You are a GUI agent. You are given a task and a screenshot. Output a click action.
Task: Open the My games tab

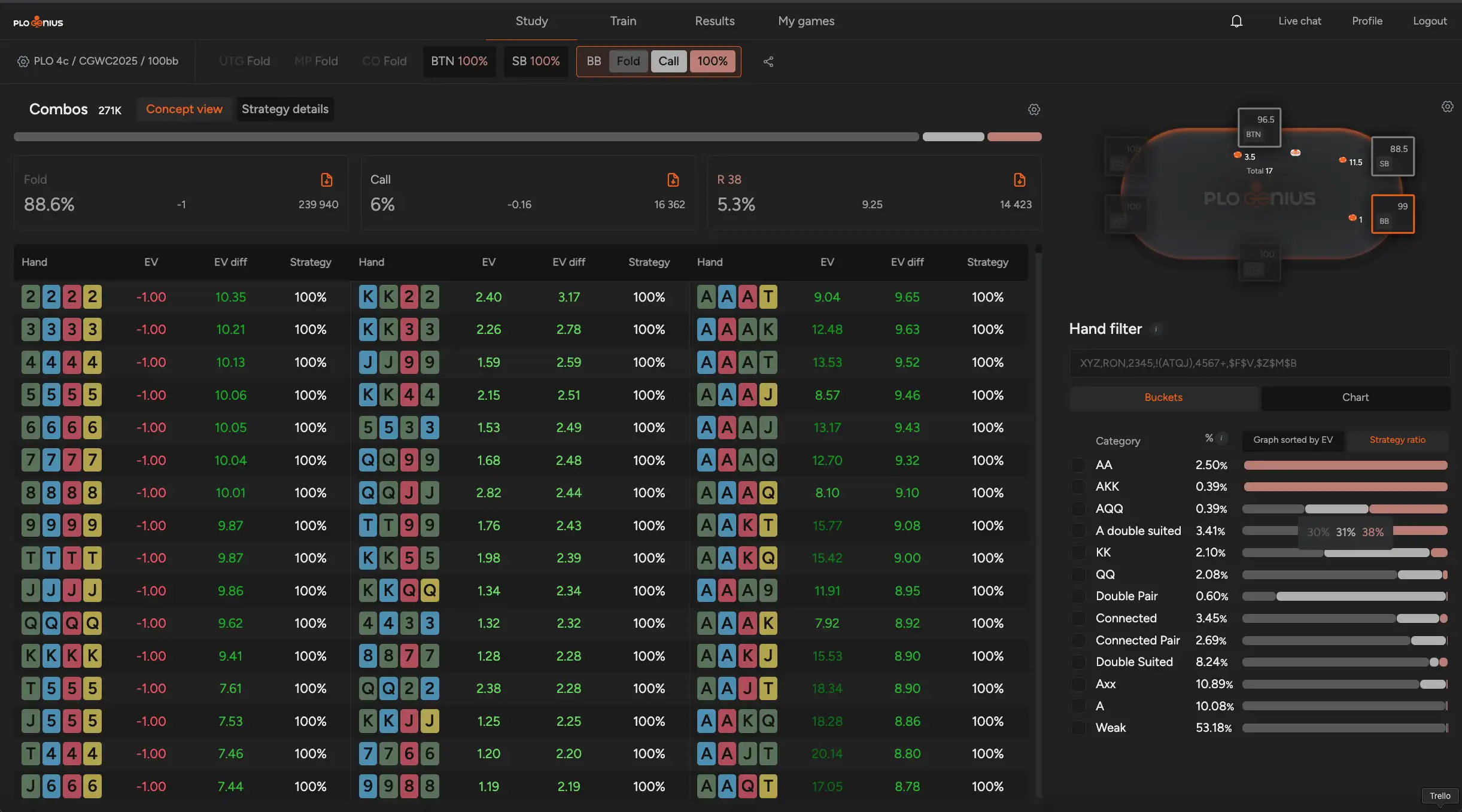(x=806, y=21)
